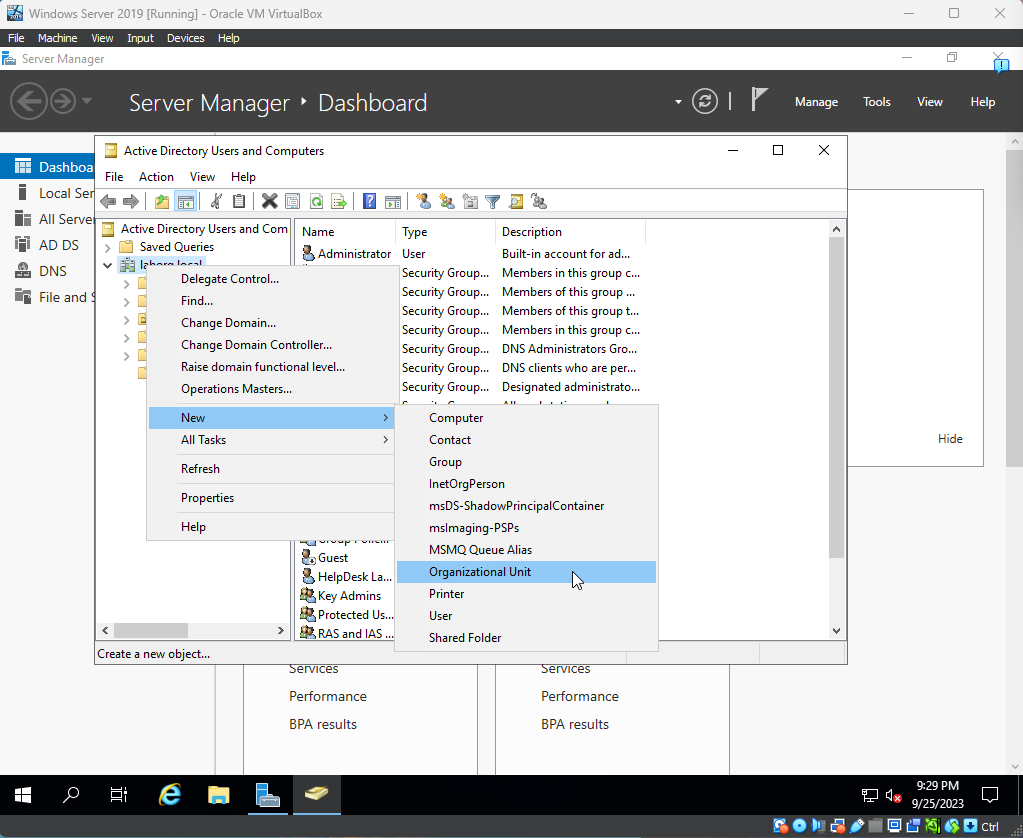The height and width of the screenshot is (838, 1023).
Task: Click the Delete X icon in toolbar
Action: tap(269, 202)
